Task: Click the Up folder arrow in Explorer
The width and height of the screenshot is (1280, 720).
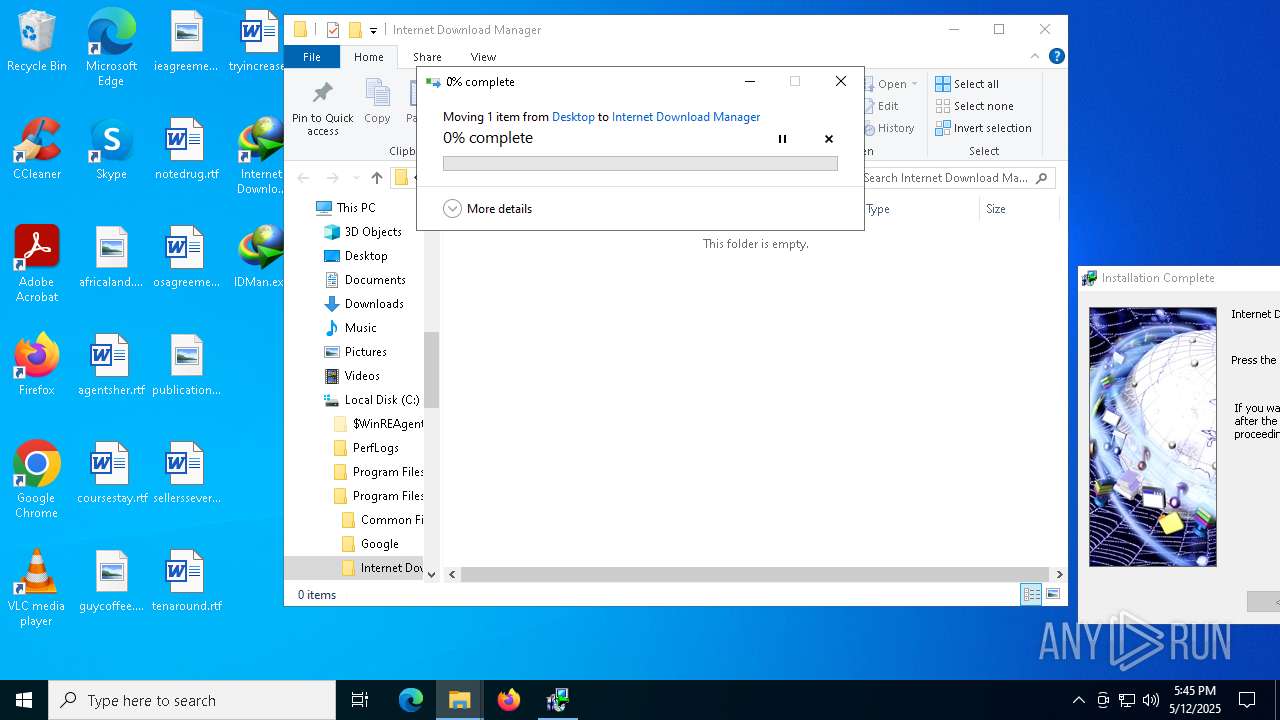Action: pos(376,178)
